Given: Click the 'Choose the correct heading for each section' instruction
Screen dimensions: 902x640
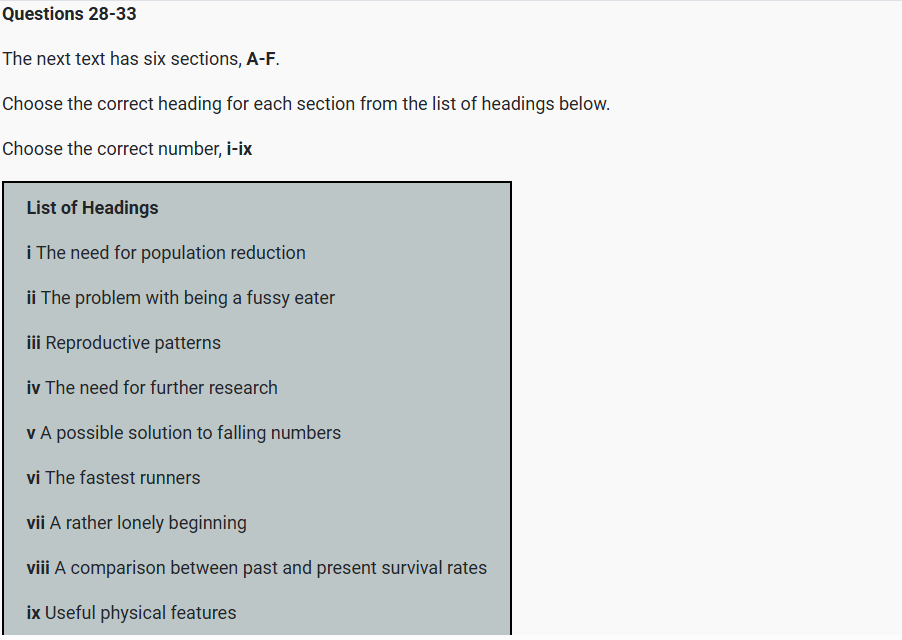Looking at the screenshot, I should (305, 104).
